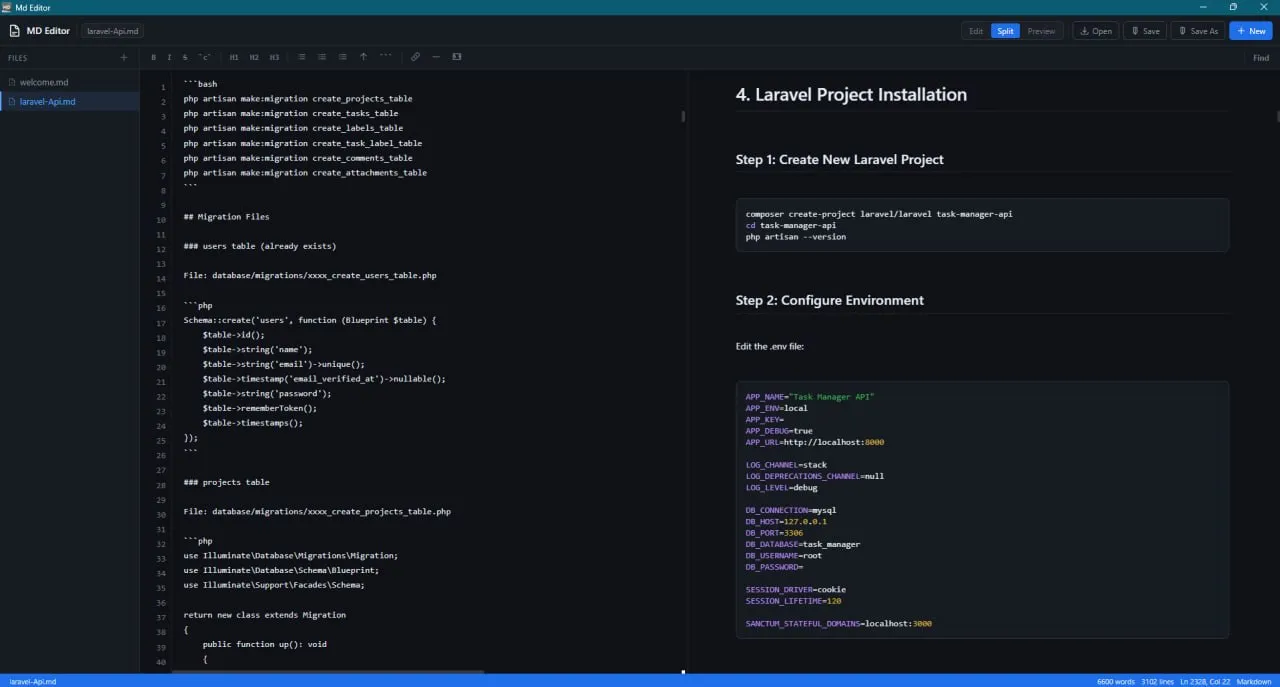
Task: Click the 'Step 2: Configure Environment' heading
Action: [x=829, y=300]
